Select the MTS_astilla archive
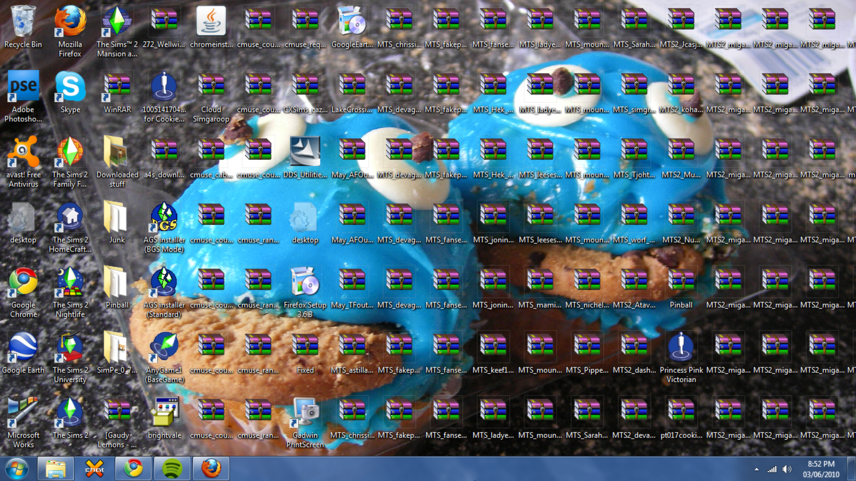 (352, 352)
